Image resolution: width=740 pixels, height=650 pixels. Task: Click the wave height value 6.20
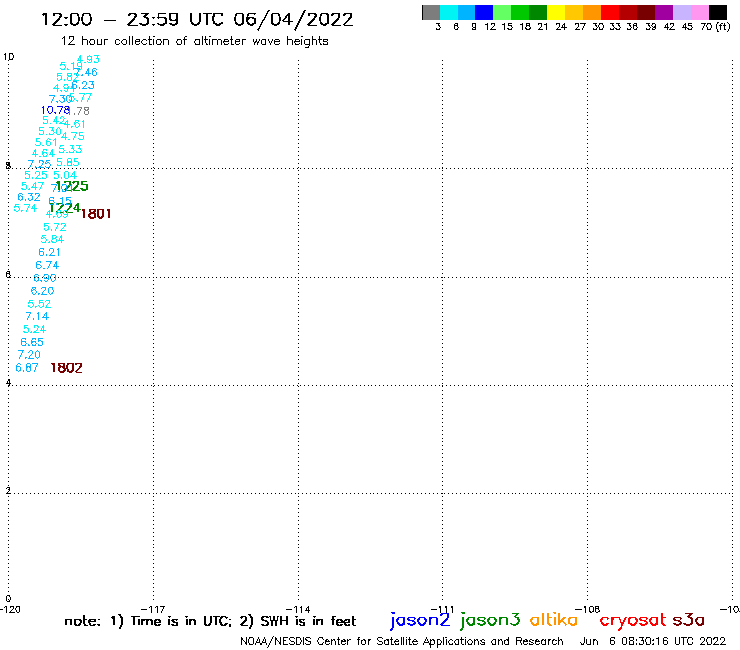[x=42, y=291]
